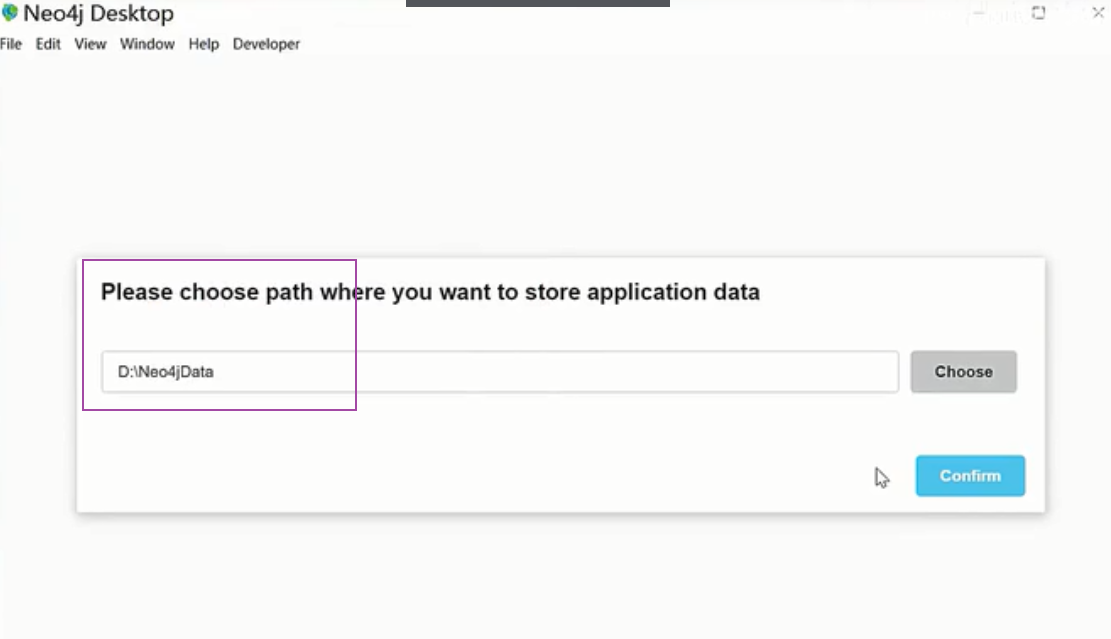1111x639 pixels.
Task: Confirm the chosen application data path
Action: [969, 476]
